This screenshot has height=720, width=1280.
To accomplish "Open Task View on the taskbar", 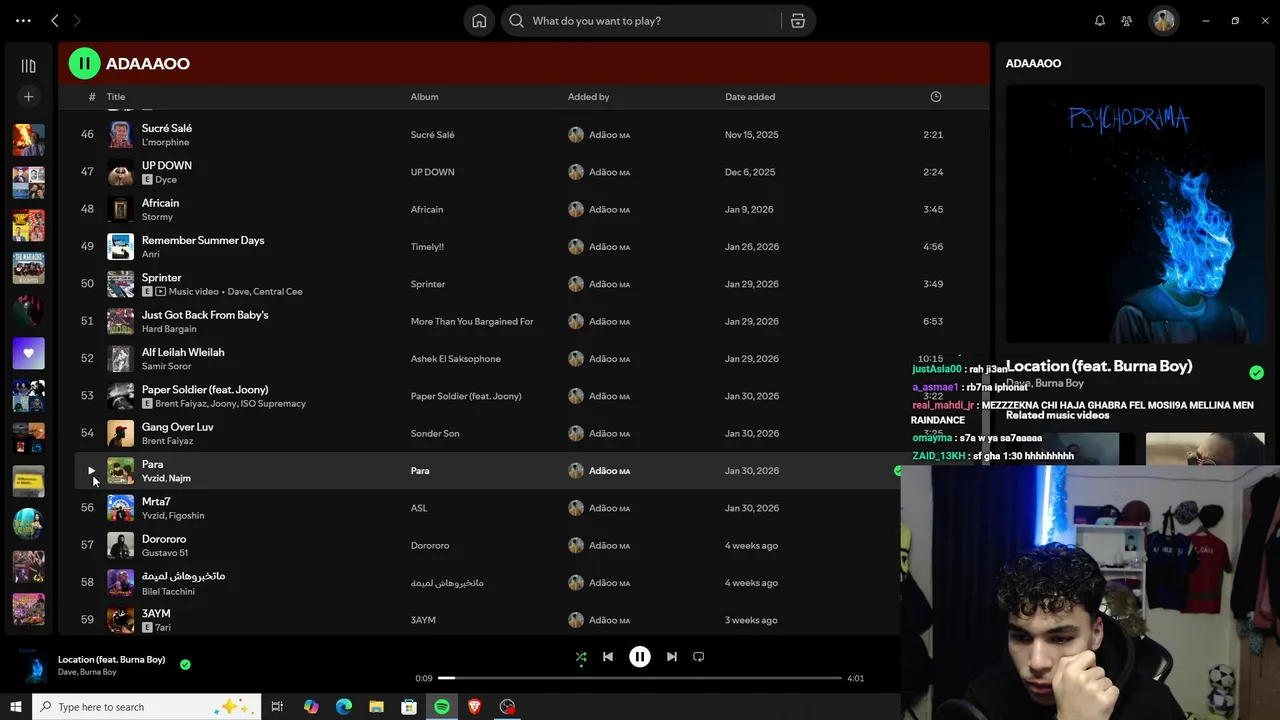I will point(277,707).
